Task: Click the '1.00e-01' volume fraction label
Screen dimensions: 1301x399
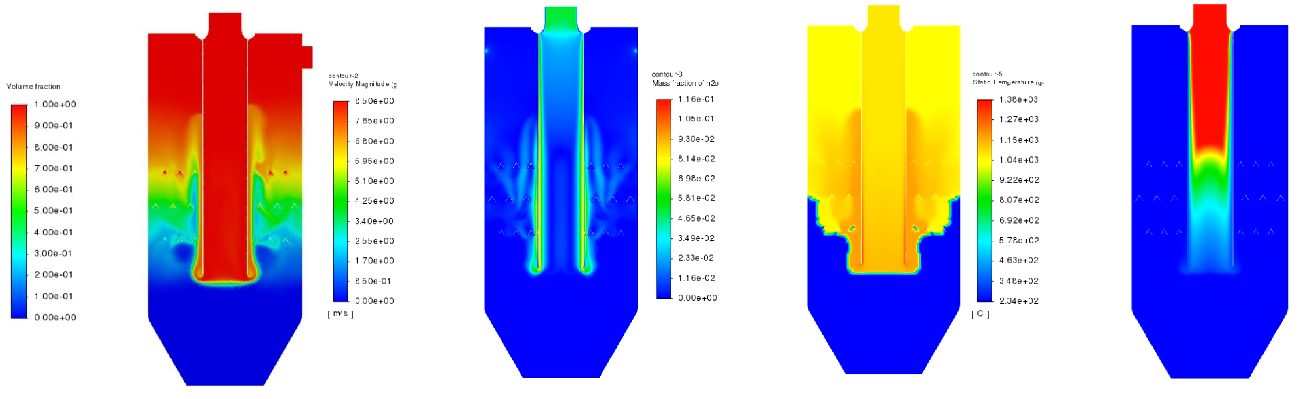Action: click(x=55, y=297)
